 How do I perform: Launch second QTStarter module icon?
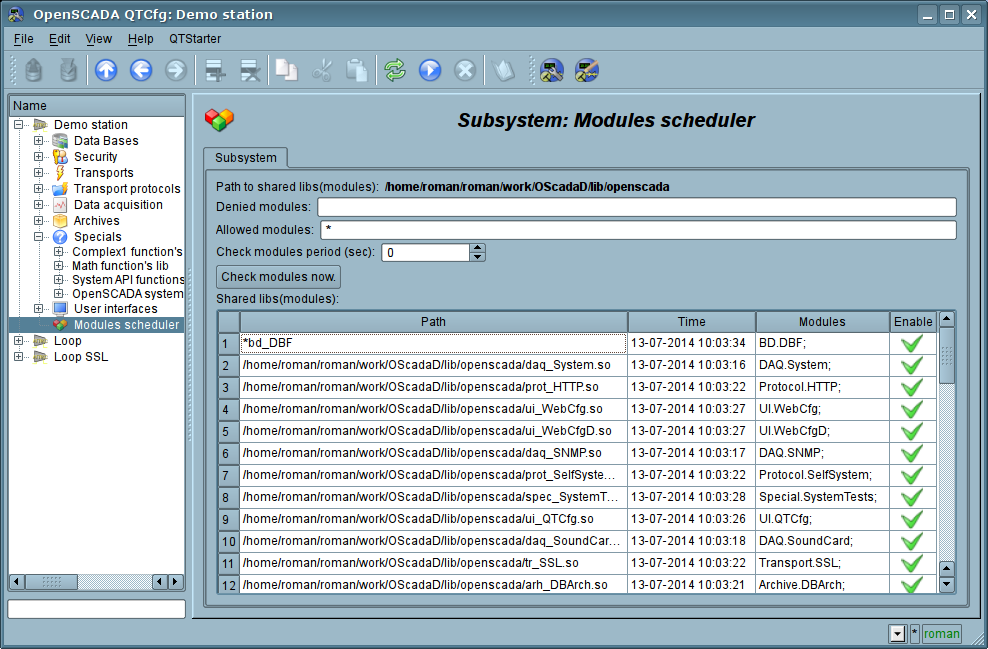[587, 70]
